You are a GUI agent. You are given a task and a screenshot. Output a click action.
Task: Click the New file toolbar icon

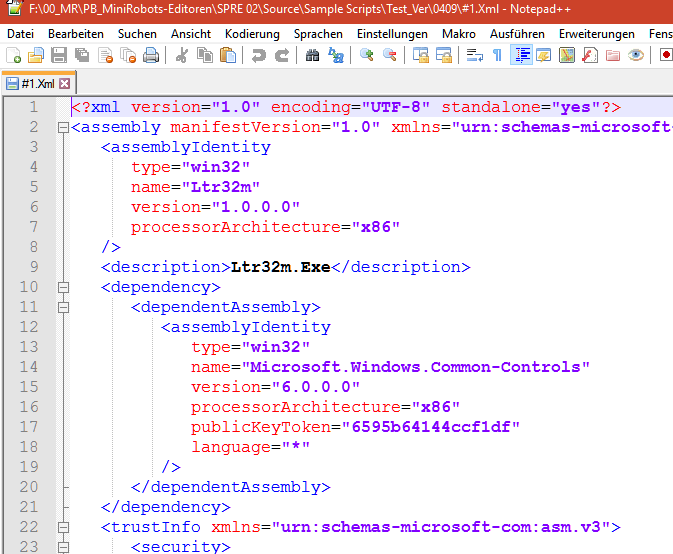click(14, 55)
